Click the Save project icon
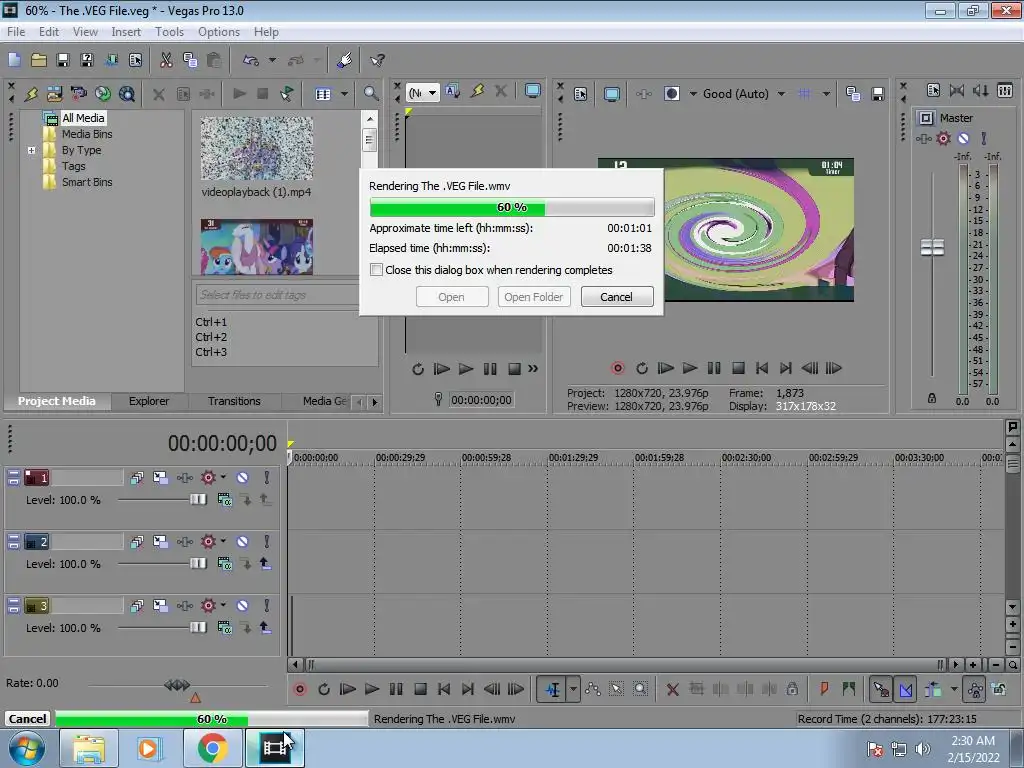Viewport: 1024px width, 768px height. [63, 60]
